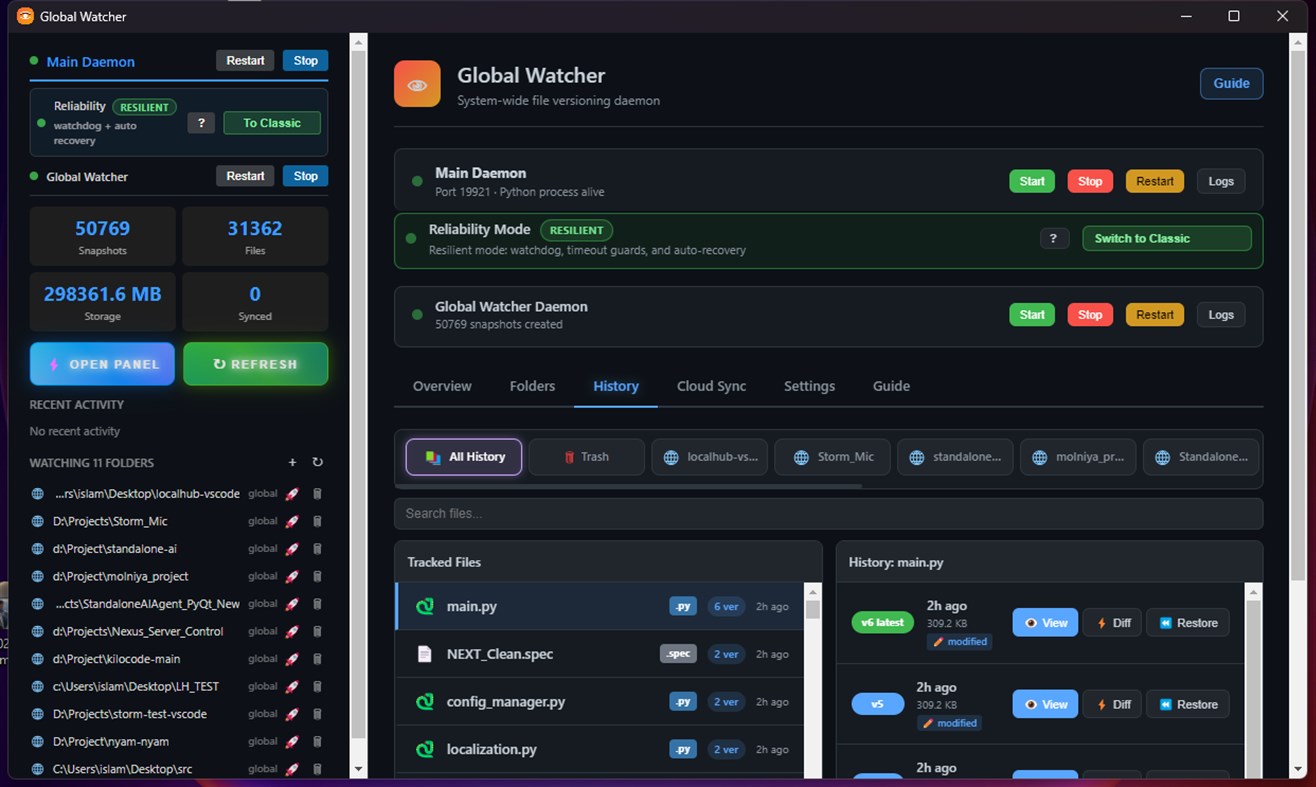
Task: Delete the D:\Projects\Storm_Mic watched folder
Action: [x=317, y=521]
